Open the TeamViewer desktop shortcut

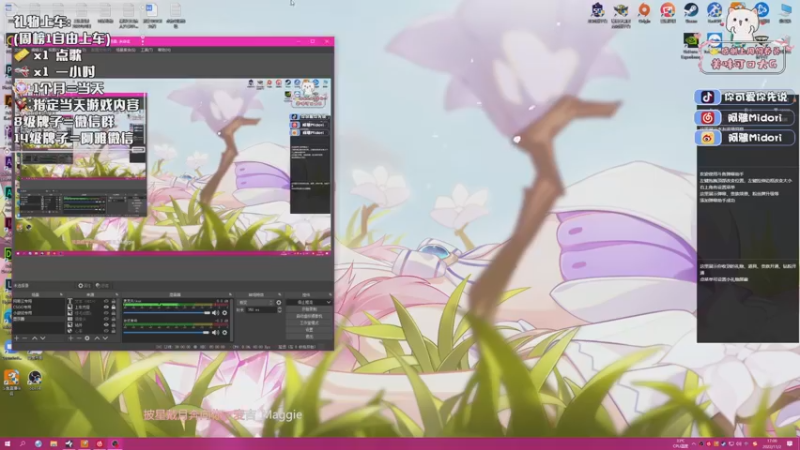[x=714, y=43]
